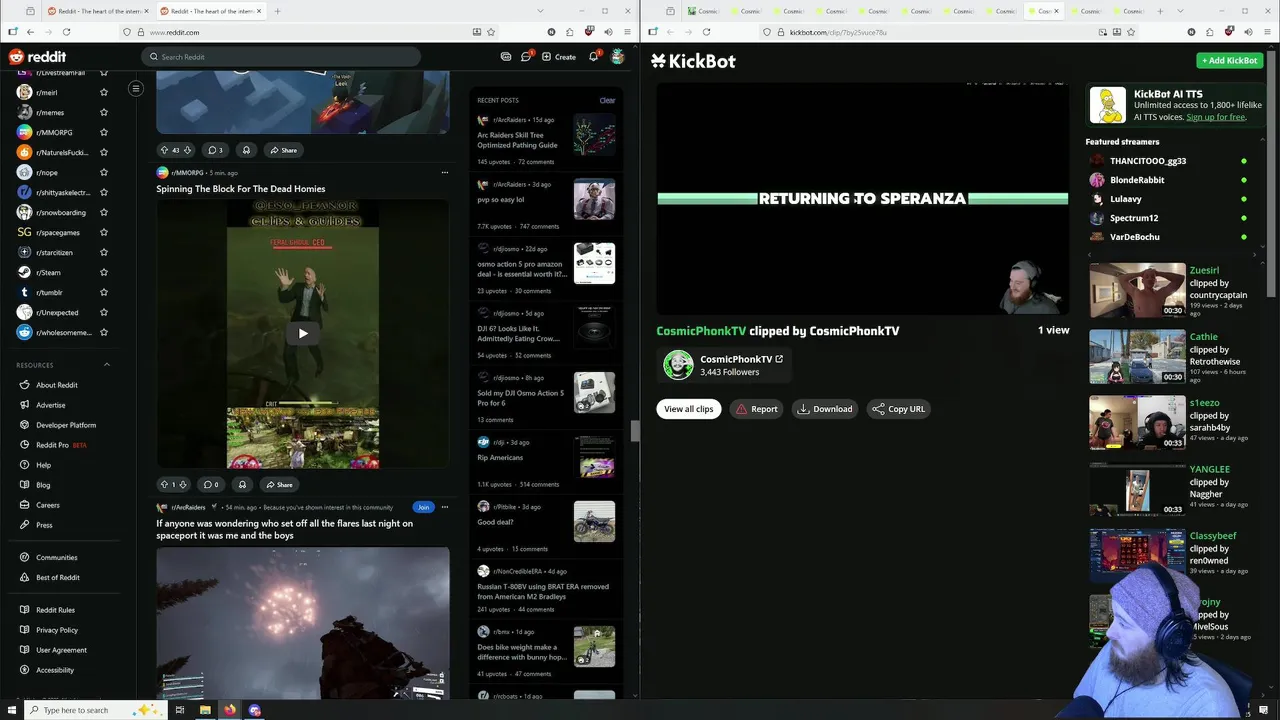
Task: Click Add KickBot button
Action: [x=1230, y=61]
